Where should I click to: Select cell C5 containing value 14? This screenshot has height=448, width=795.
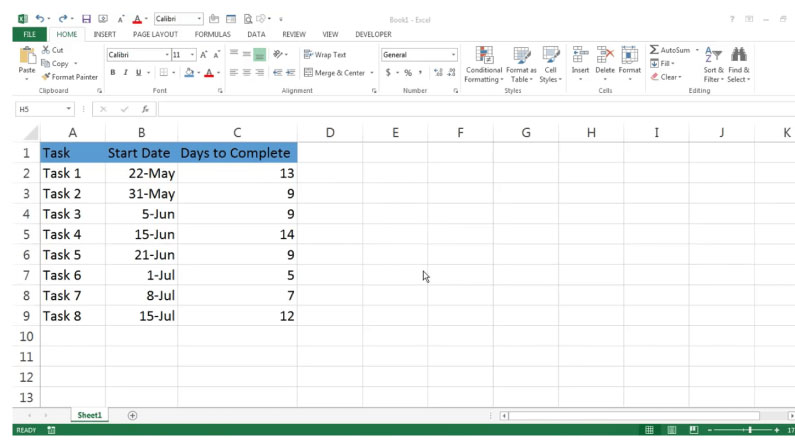pyautogui.click(x=237, y=234)
